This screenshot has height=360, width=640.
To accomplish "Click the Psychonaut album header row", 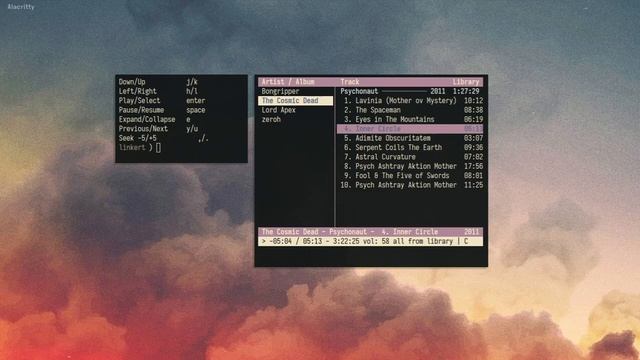I will click(410, 91).
